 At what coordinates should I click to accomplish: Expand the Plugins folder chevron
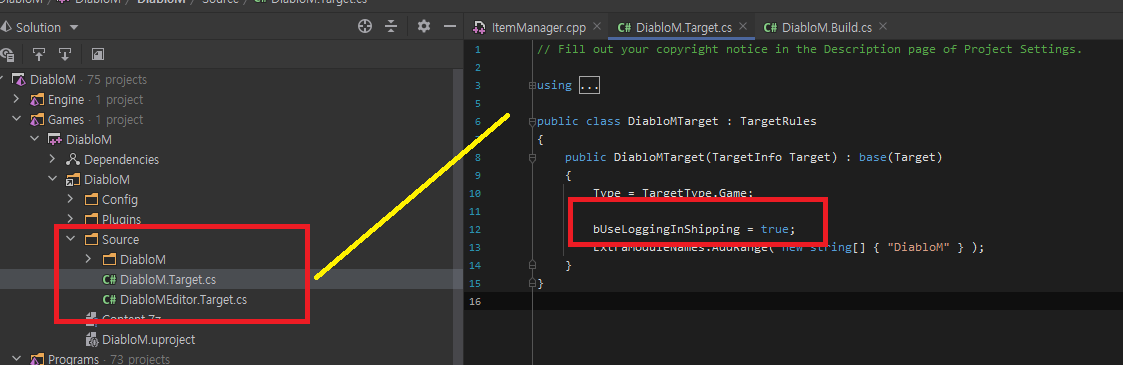pos(70,219)
